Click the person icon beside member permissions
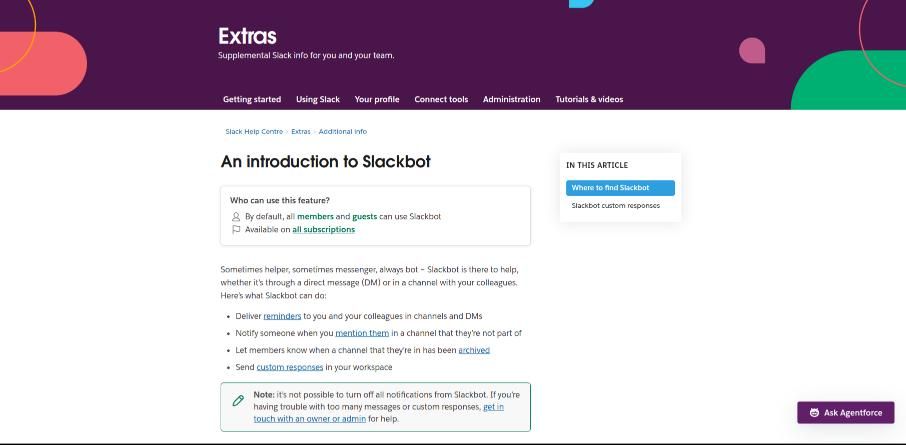Viewport: 906px width, 445px height. coord(236,216)
